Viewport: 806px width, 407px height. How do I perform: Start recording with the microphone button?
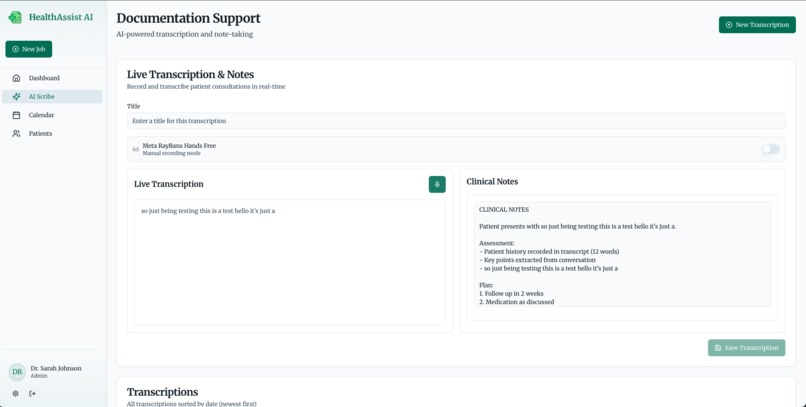437,184
